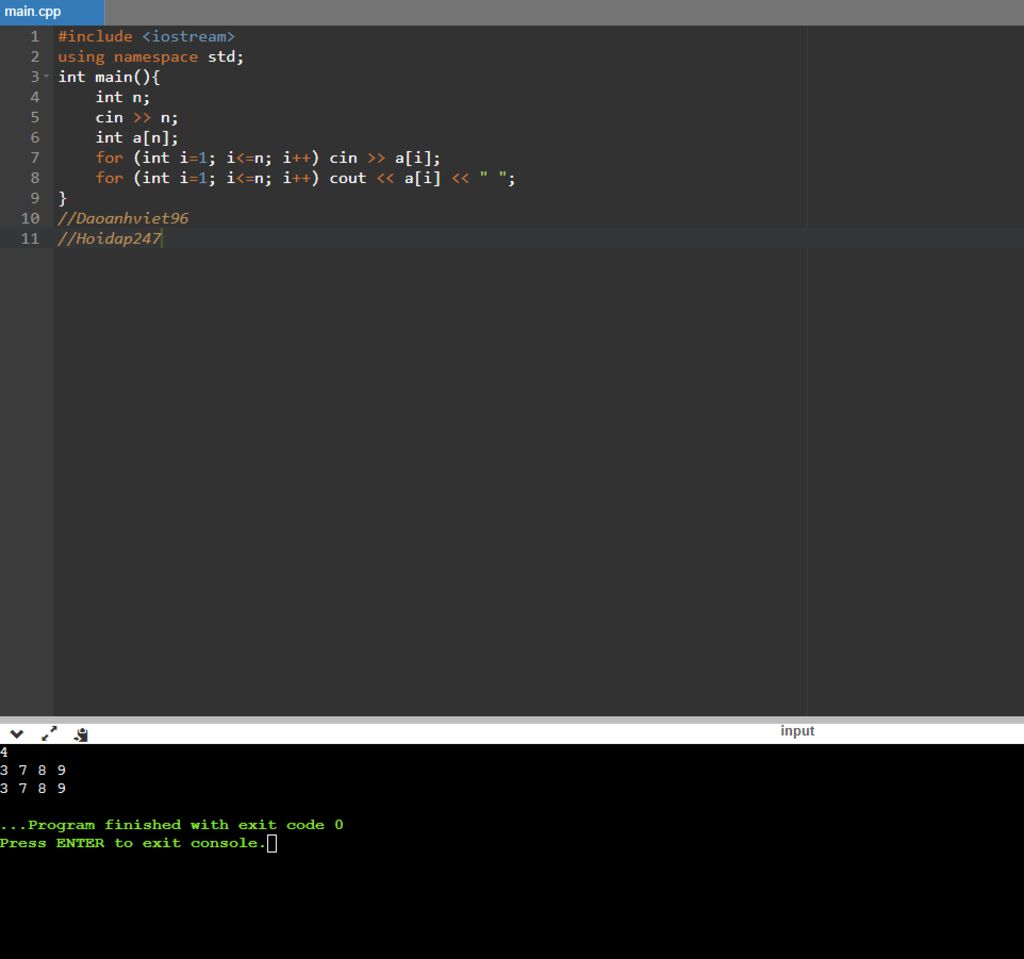Screen dimensions: 1024x959
Task: Click the cout loop on line 8
Action: coord(305,178)
